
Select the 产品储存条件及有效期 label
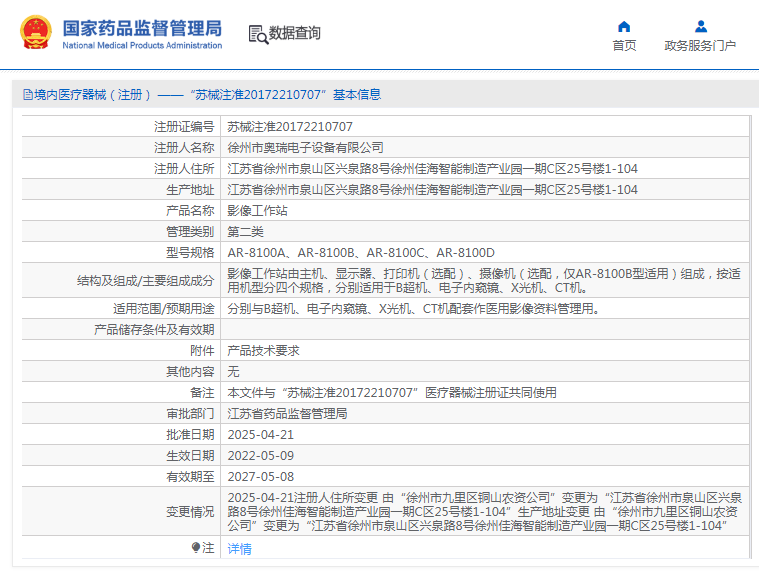[154, 330]
